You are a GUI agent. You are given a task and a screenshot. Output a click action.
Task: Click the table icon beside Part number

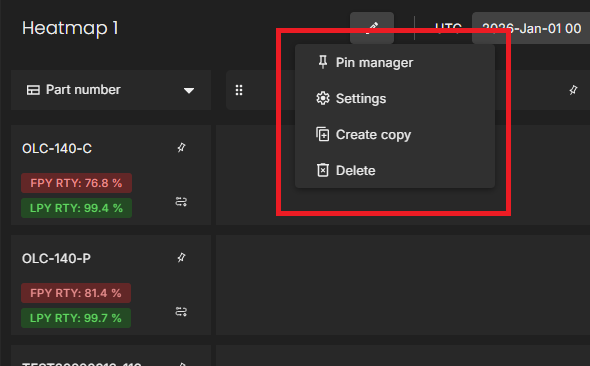point(33,90)
